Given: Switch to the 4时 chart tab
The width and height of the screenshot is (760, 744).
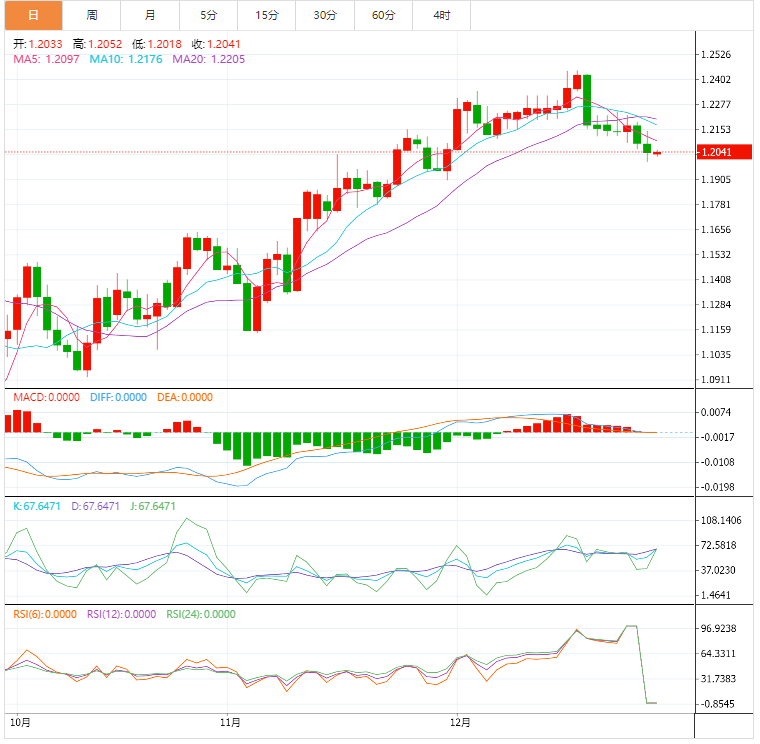Looking at the screenshot, I should 441,15.
